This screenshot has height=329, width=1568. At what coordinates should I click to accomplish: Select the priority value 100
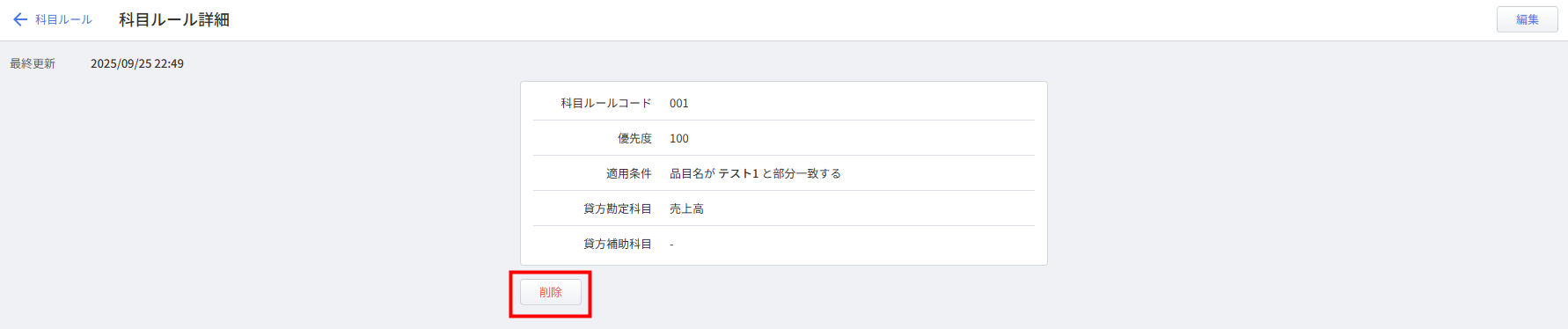[679, 138]
